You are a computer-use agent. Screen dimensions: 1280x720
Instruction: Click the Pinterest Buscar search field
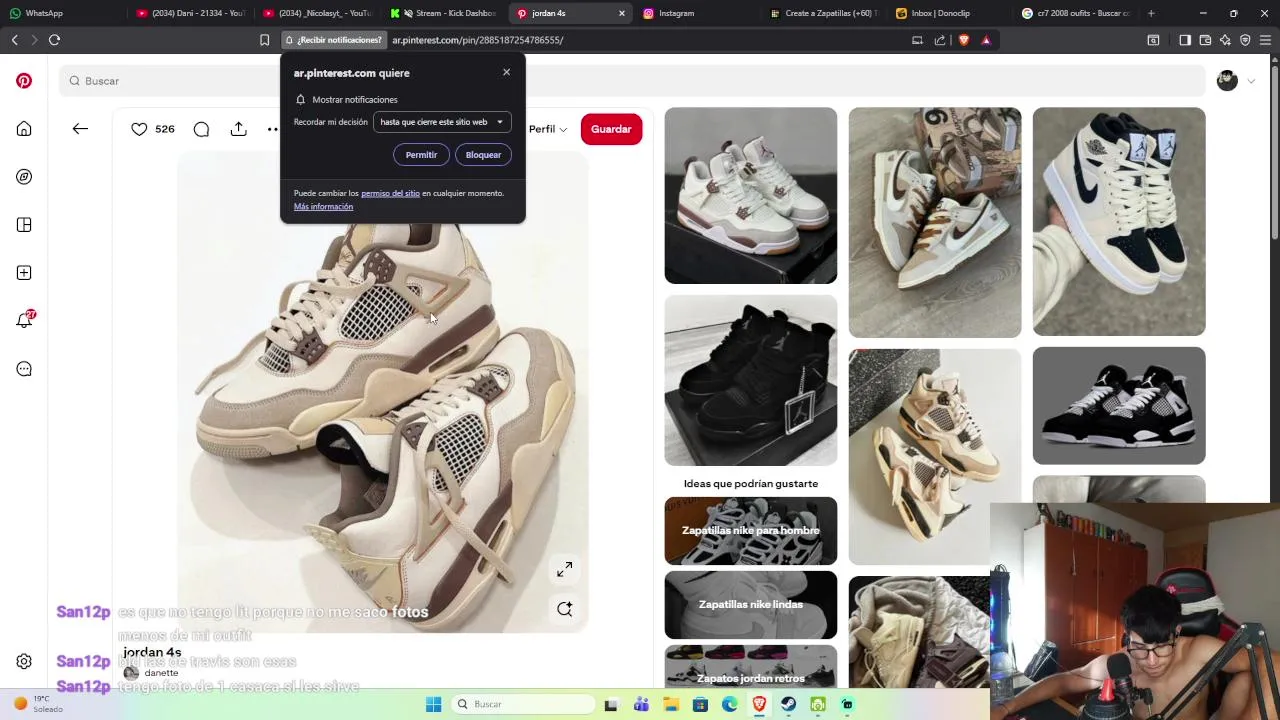632,81
